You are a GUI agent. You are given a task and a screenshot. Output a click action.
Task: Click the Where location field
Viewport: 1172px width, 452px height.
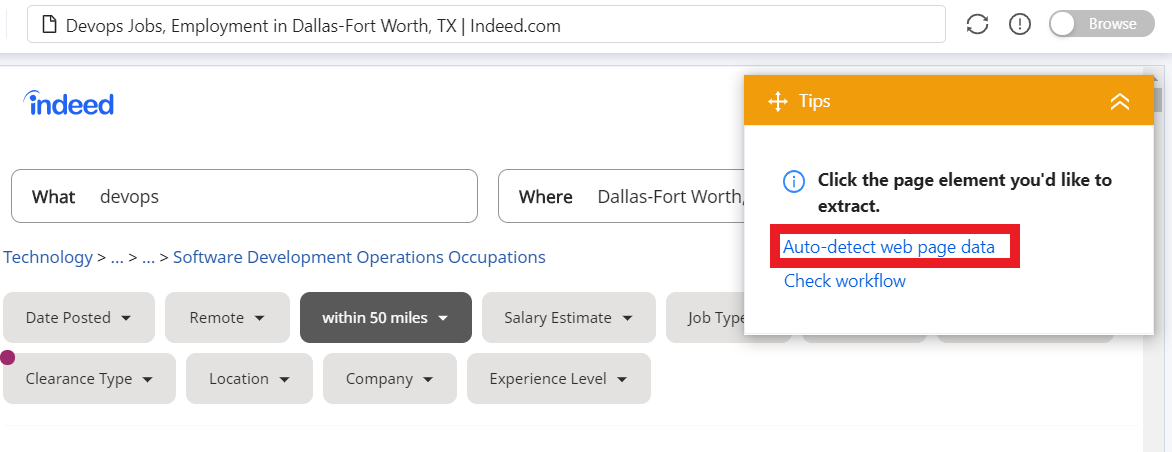click(x=622, y=196)
